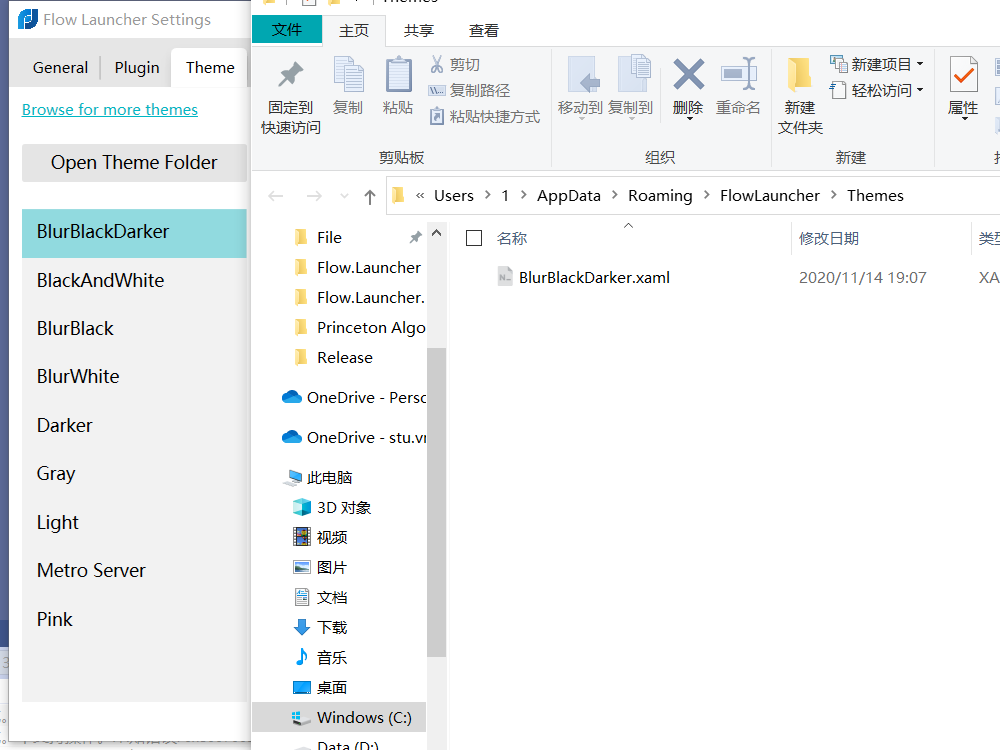Open OneDrive - Personal in navigation pane
The image size is (1000, 750).
pos(354,397)
